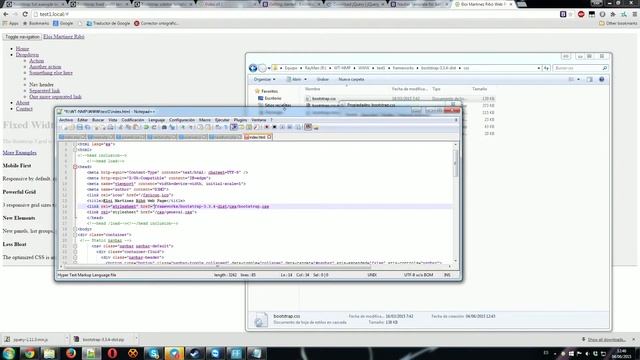
Task: Open the More Examples link
Action: click(x=20, y=153)
